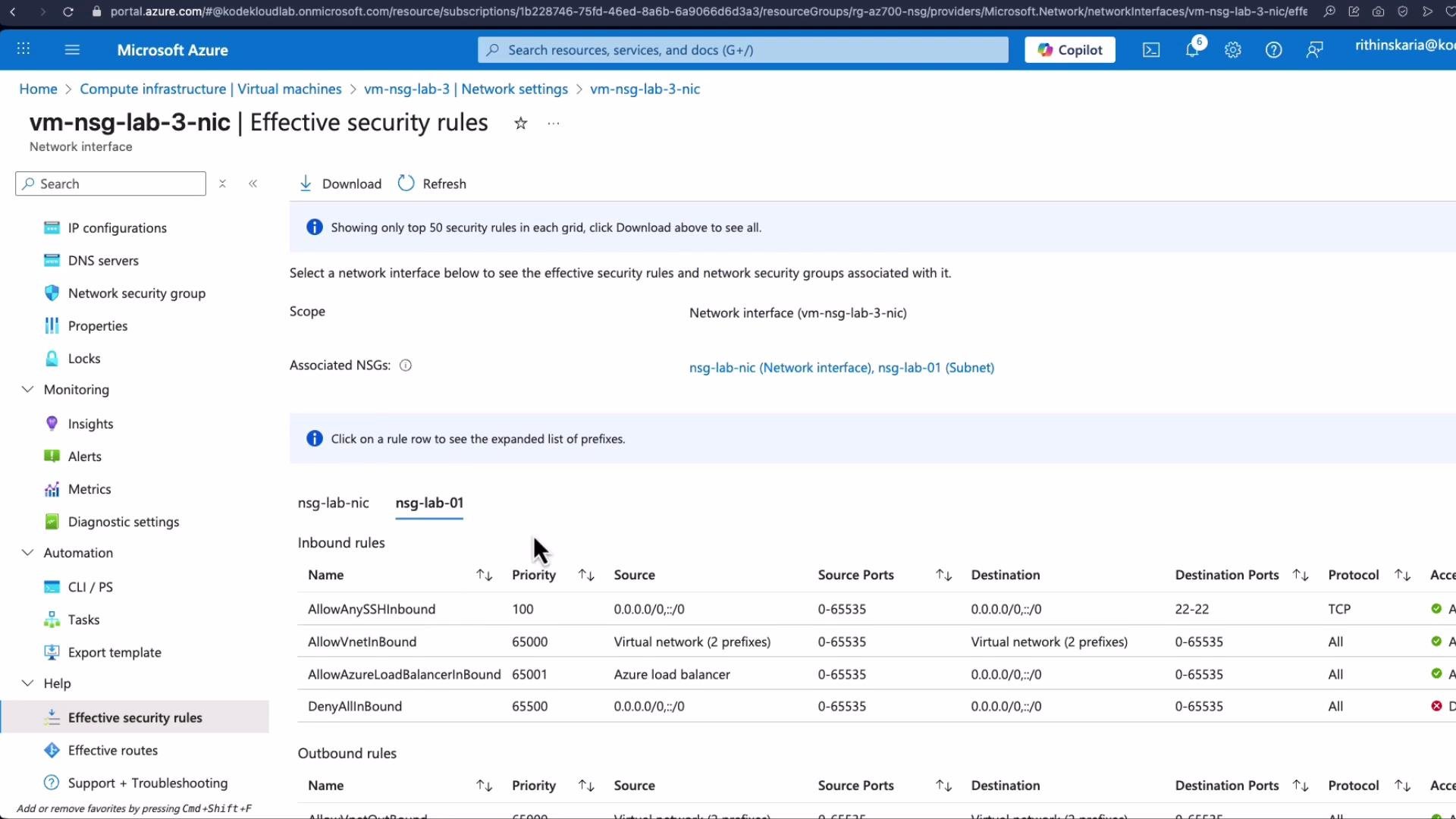Click the AllowVnetInBound rule row

click(876, 642)
